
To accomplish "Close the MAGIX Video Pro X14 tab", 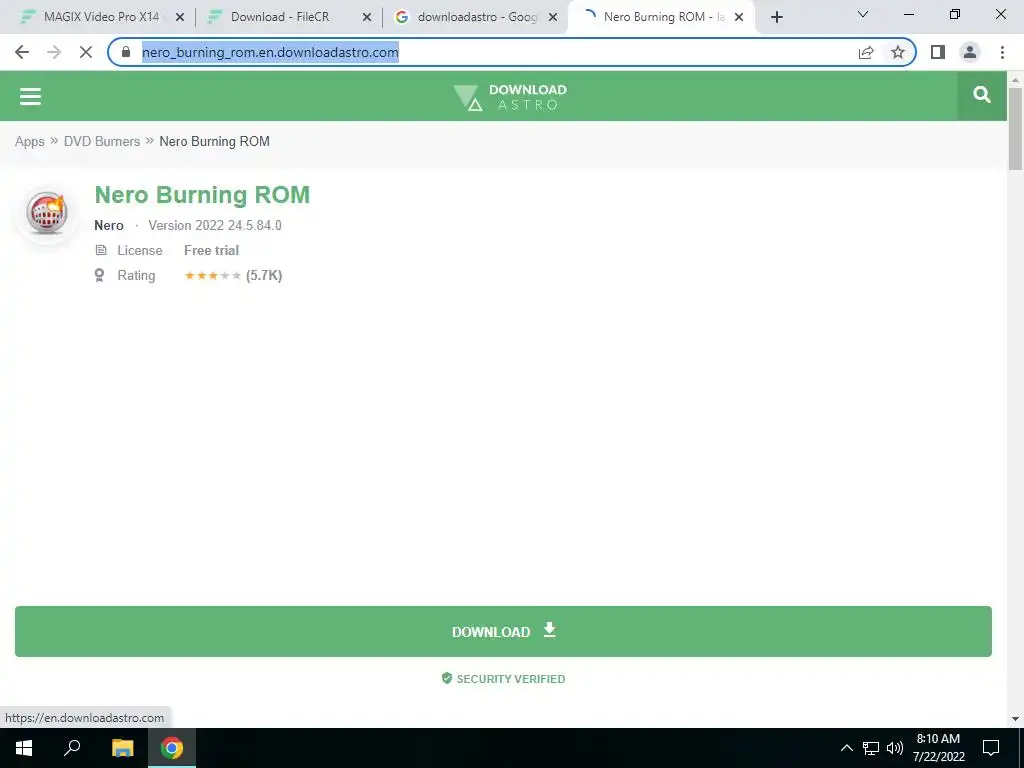I will [x=180, y=18].
